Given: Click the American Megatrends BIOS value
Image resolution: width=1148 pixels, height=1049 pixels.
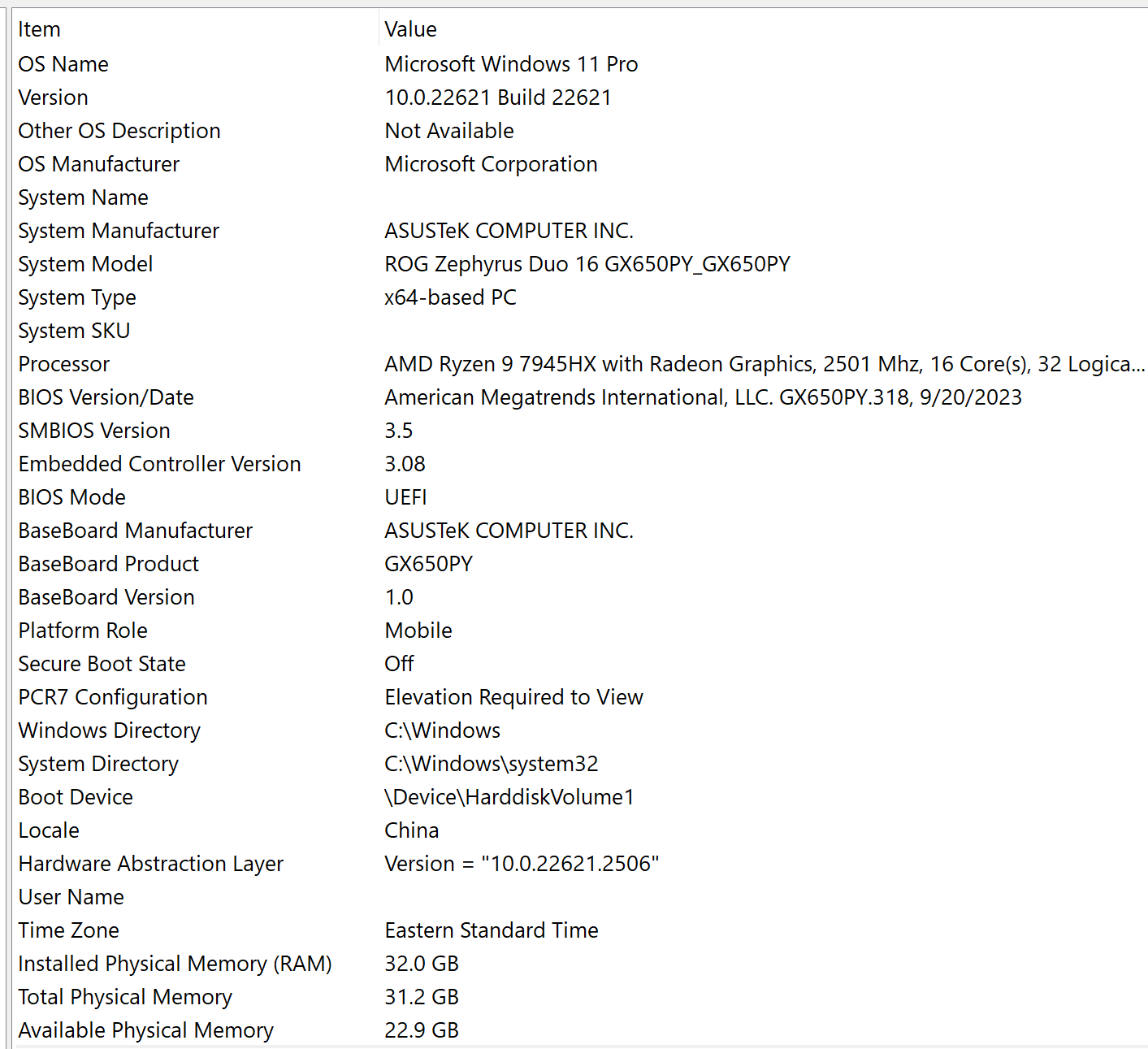Looking at the screenshot, I should pos(703,397).
